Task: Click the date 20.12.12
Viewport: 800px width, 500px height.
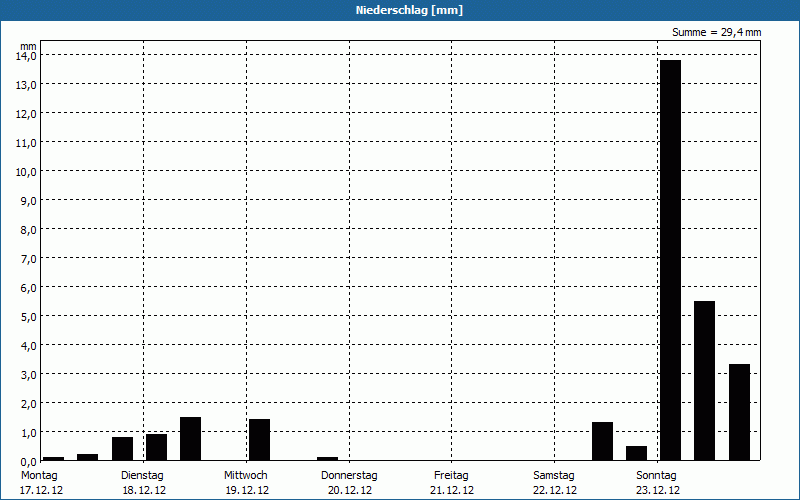Action: (x=349, y=490)
